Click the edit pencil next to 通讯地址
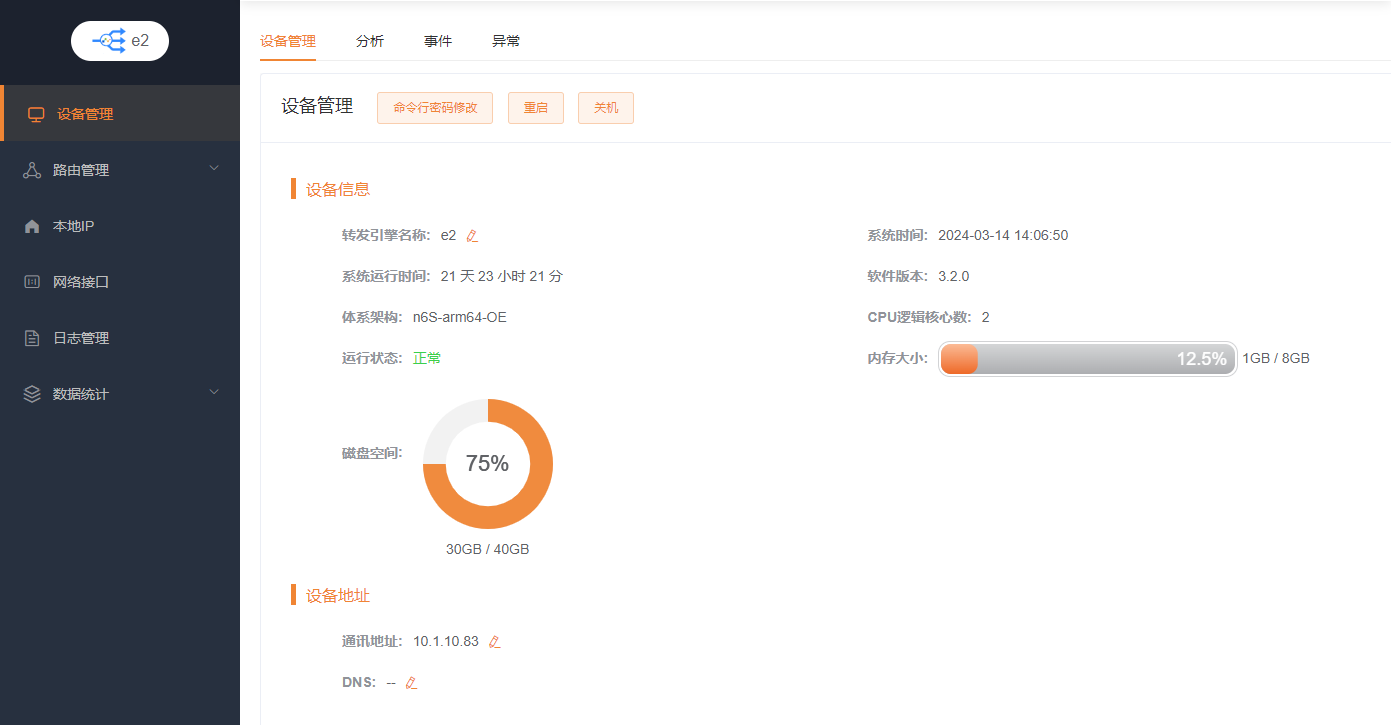 pyautogui.click(x=494, y=641)
